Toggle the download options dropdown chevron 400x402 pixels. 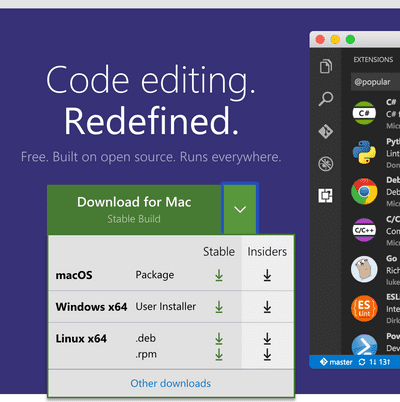(240, 209)
